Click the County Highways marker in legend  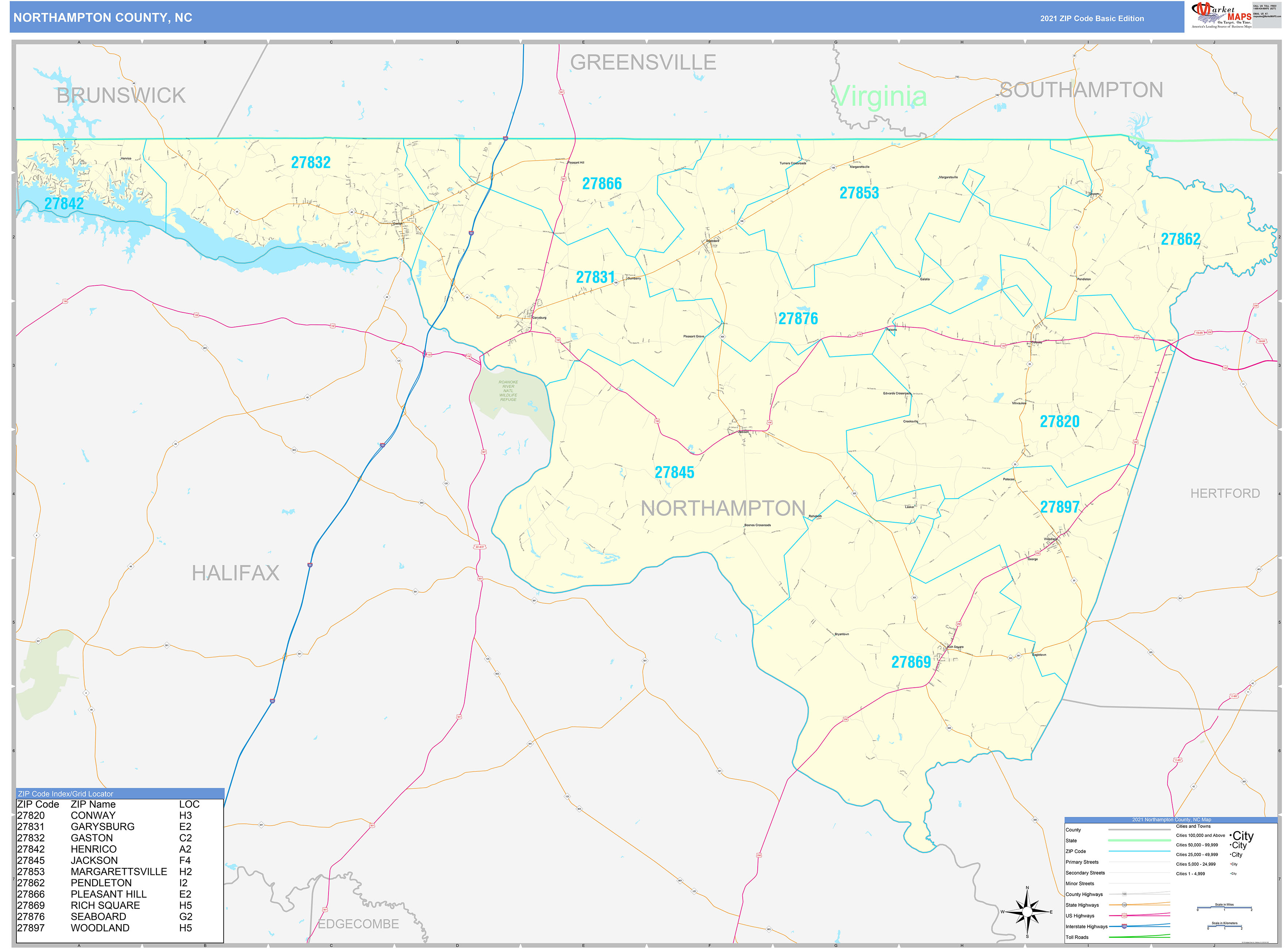click(x=1124, y=894)
